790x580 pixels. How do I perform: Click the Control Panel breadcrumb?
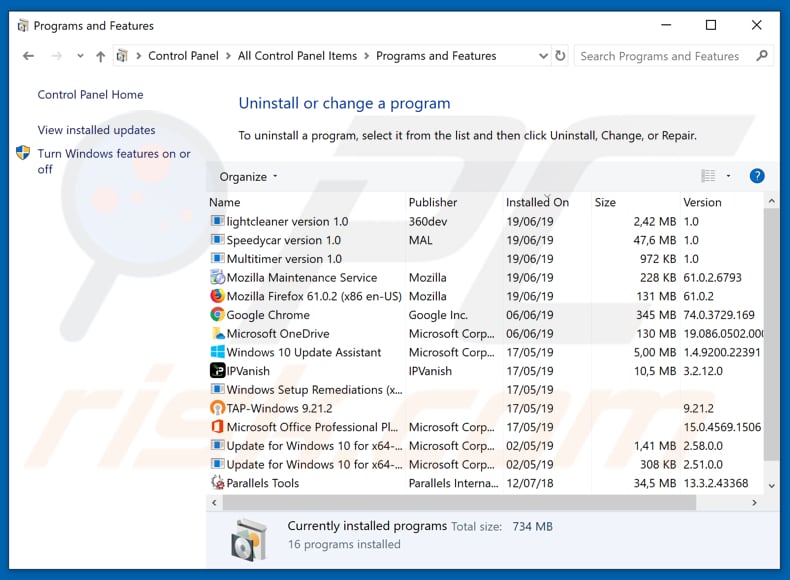183,55
